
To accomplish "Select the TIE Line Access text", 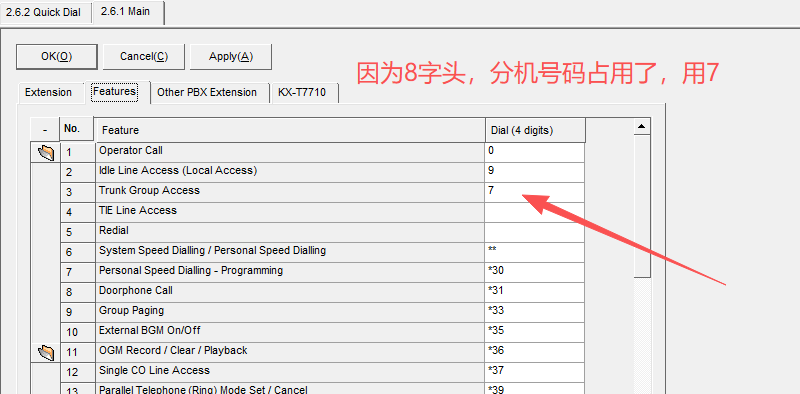I will click(x=138, y=210).
